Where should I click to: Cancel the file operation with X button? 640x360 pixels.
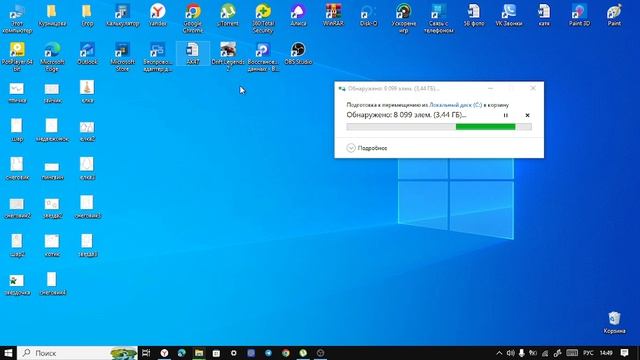[x=527, y=115]
